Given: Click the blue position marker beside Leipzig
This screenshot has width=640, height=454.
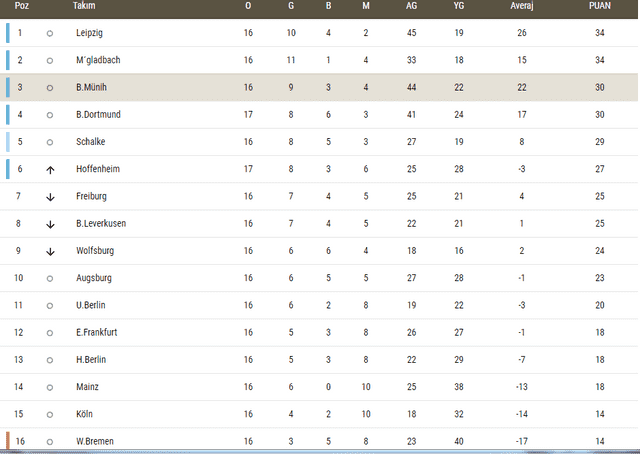Looking at the screenshot, I should (x=8, y=33).
